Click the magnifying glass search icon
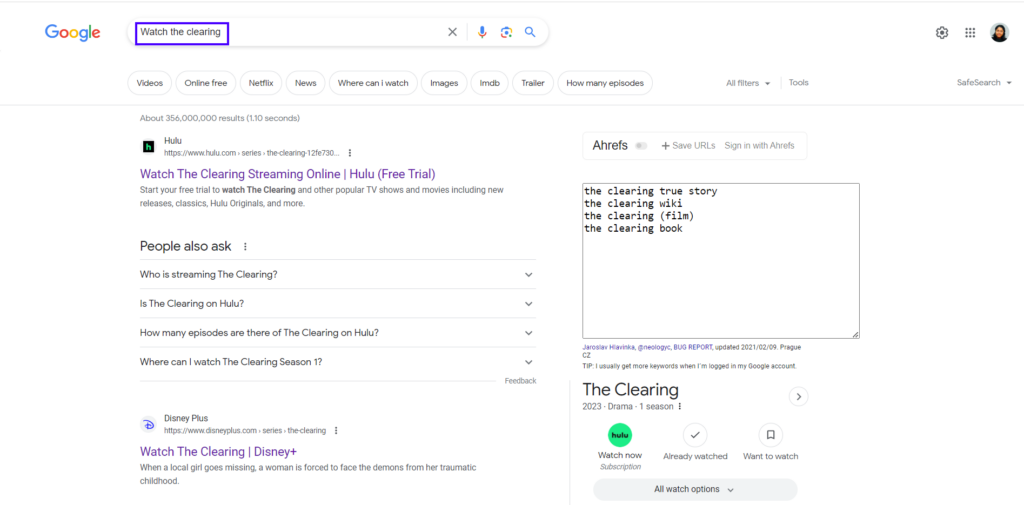 (530, 32)
